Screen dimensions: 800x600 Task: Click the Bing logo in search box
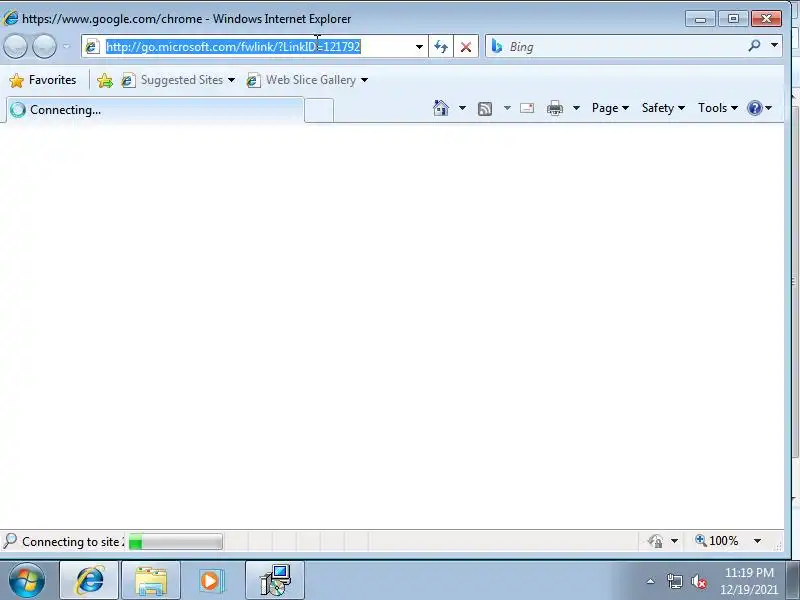tap(496, 46)
